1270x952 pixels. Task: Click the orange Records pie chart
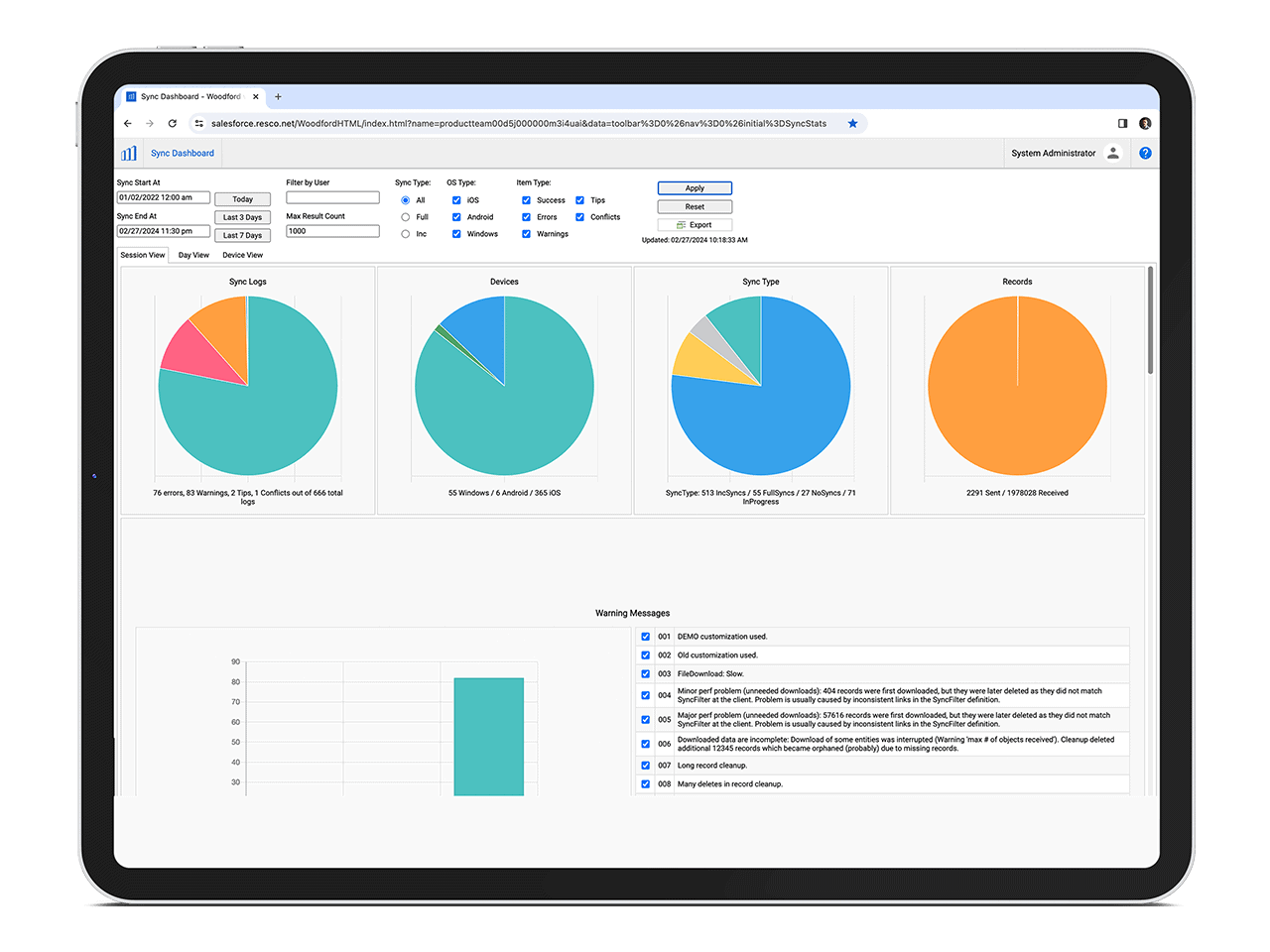pyautogui.click(x=1017, y=386)
